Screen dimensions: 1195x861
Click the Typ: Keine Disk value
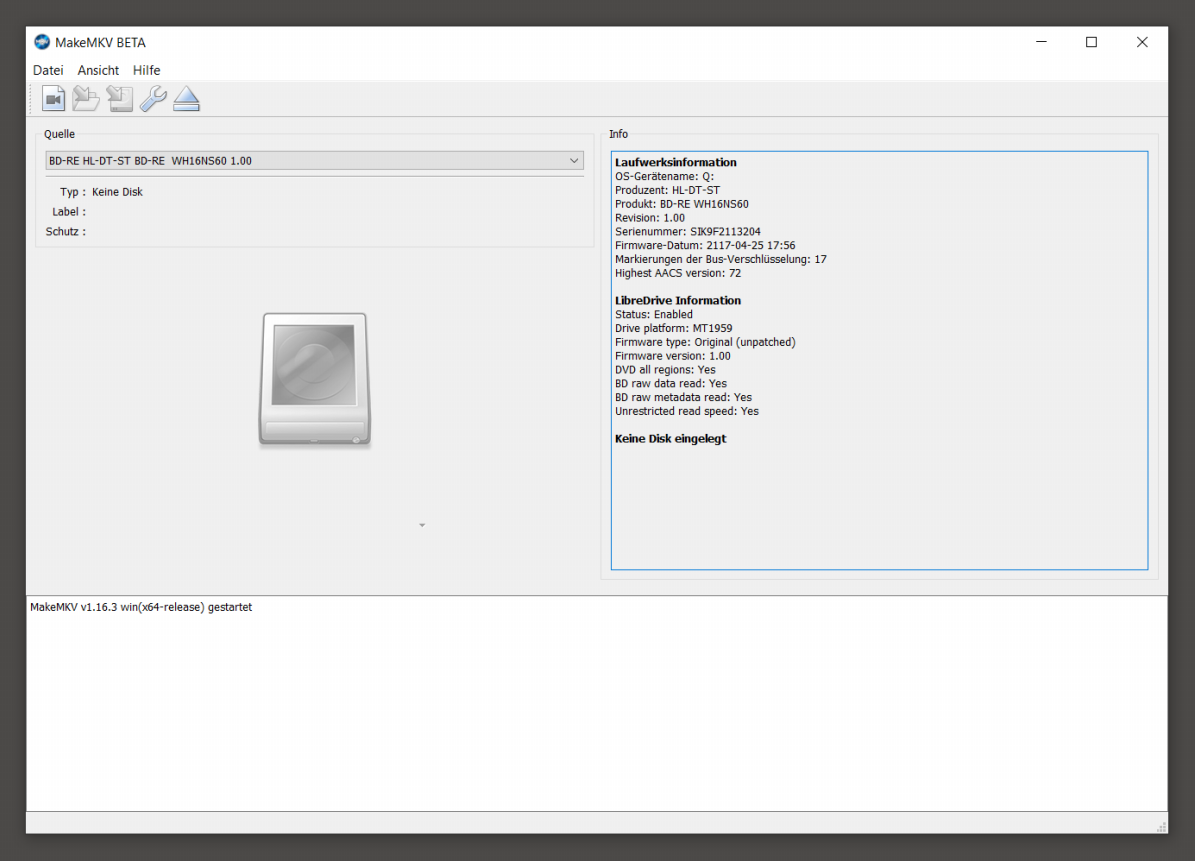click(x=117, y=192)
